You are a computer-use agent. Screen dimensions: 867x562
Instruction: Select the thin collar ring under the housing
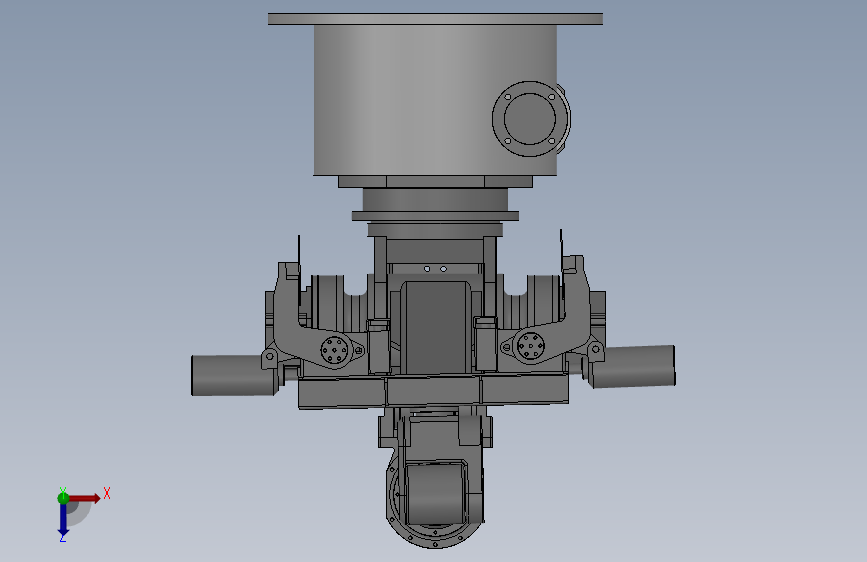[x=435, y=216]
